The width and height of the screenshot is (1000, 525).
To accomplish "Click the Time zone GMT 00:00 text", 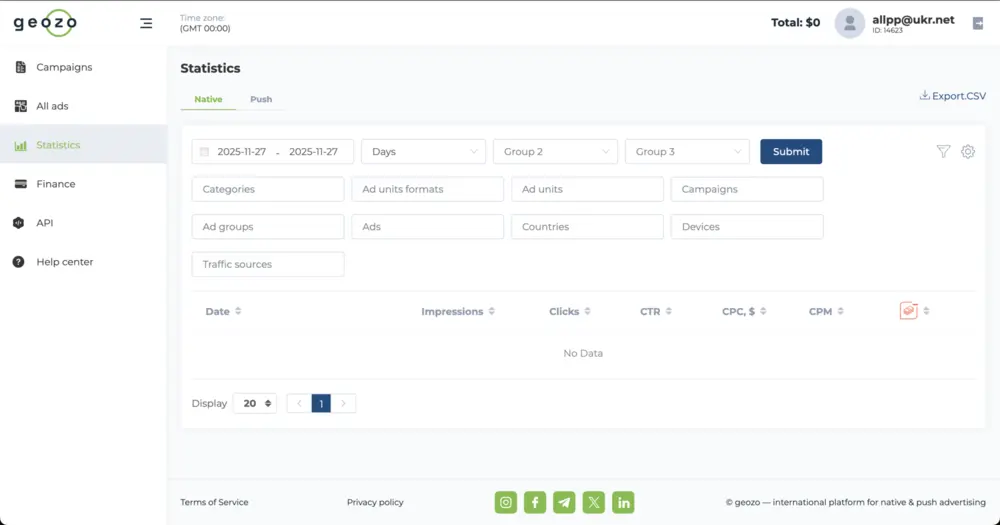I will click(205, 24).
